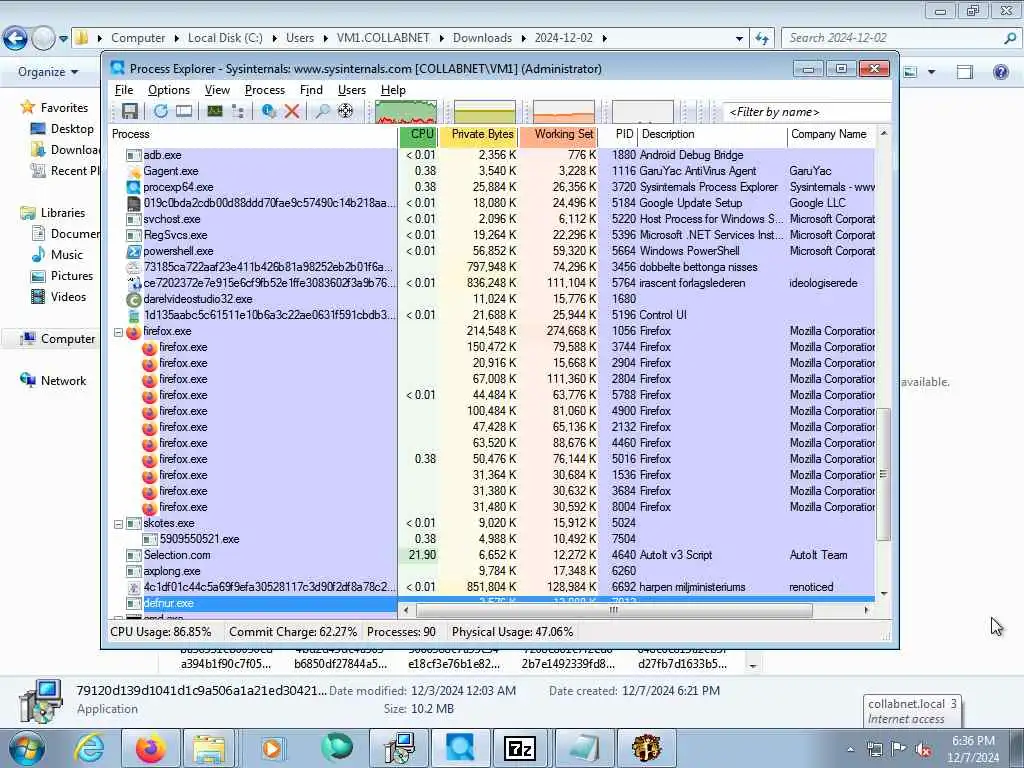The image size is (1024, 768).
Task: Click the yellow commit history mini graph
Action: point(485,112)
